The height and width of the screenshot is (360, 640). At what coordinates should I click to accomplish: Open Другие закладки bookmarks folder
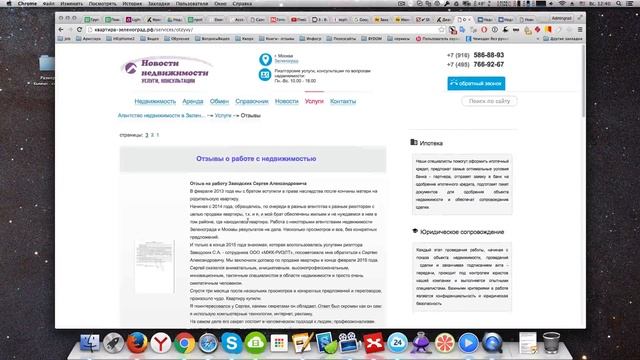pos(563,39)
